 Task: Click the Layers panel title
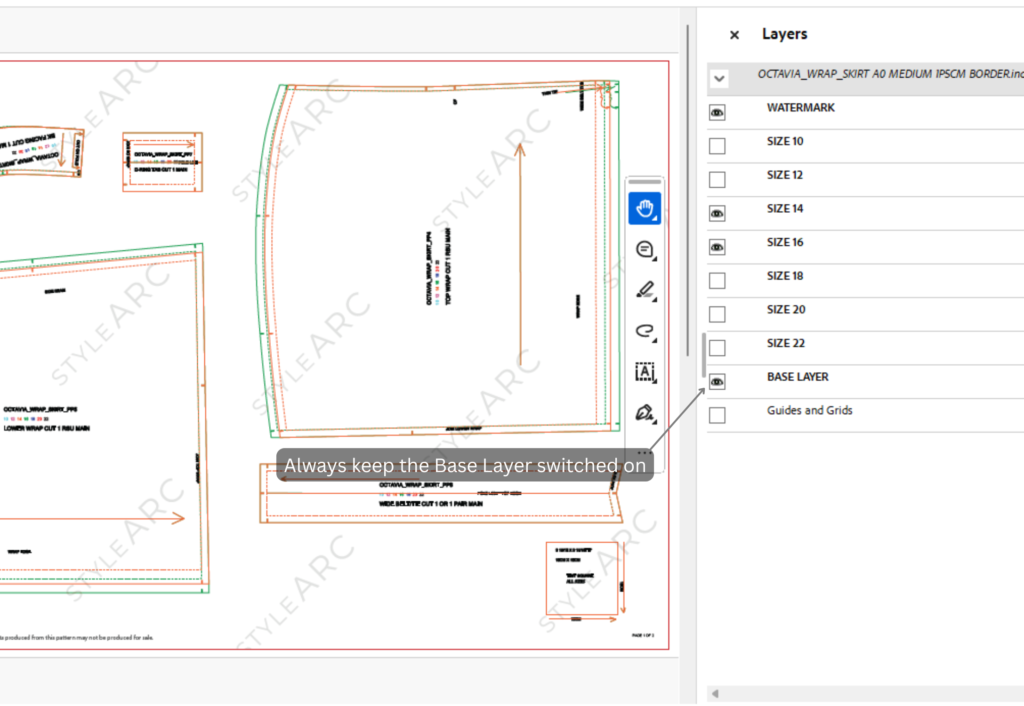[784, 34]
